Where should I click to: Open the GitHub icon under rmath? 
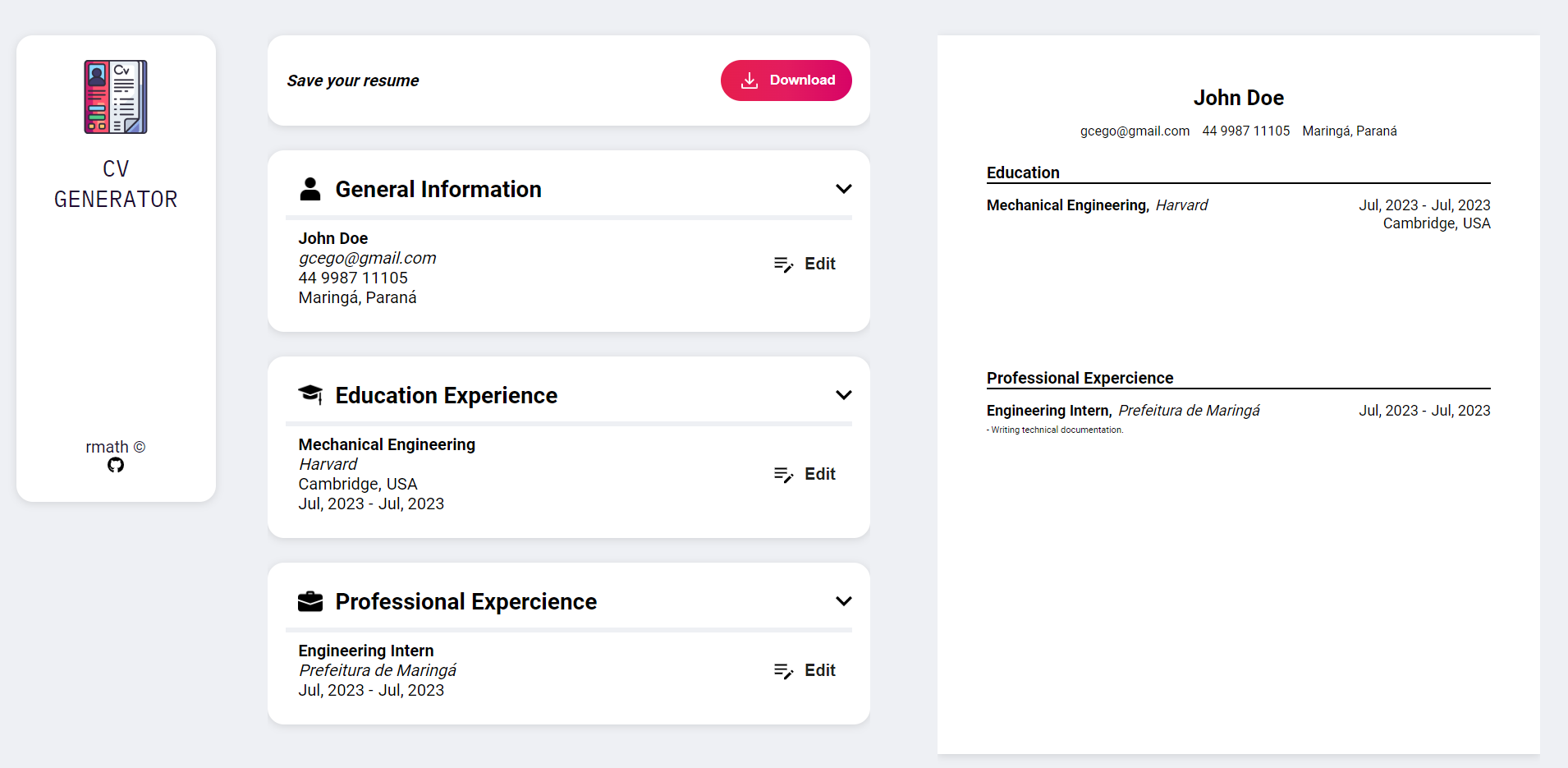(x=116, y=465)
